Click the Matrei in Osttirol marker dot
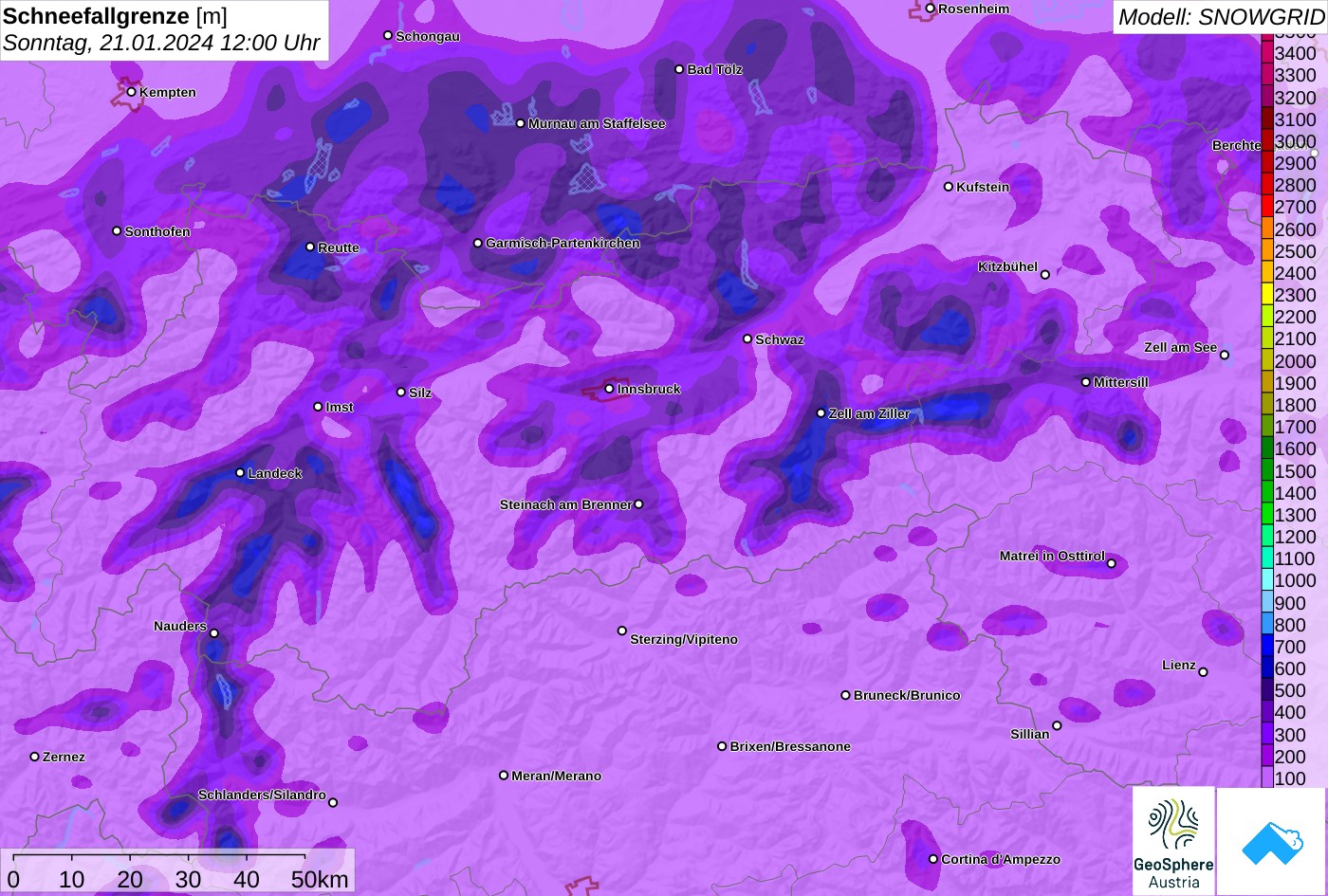 [x=1112, y=563]
